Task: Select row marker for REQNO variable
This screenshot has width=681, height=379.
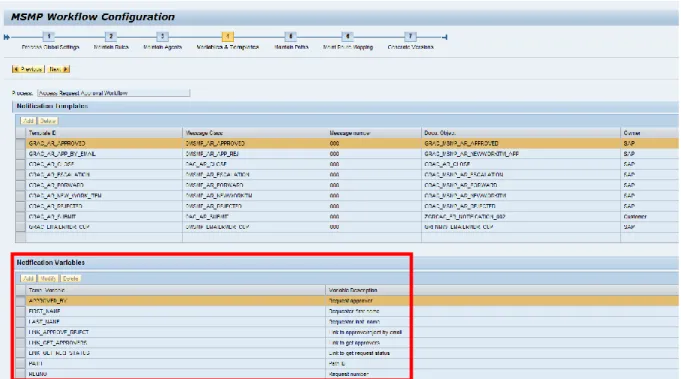Action: [20, 374]
